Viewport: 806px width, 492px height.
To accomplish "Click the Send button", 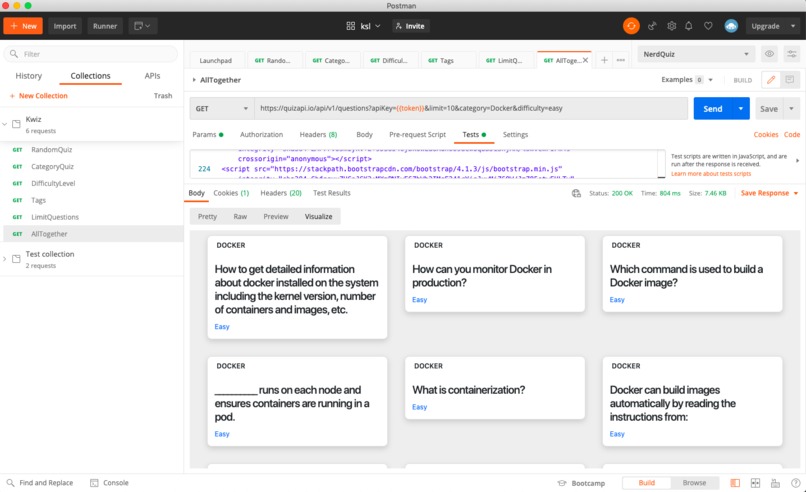I will [x=712, y=108].
